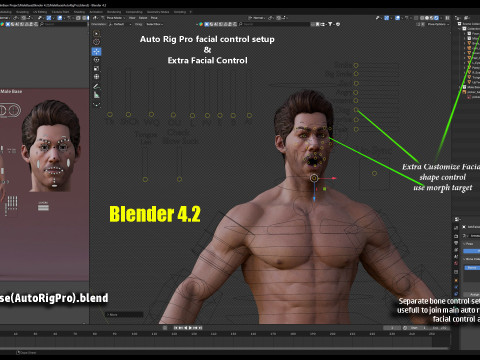Click the Sad facial slider handle

(x=356, y=83)
